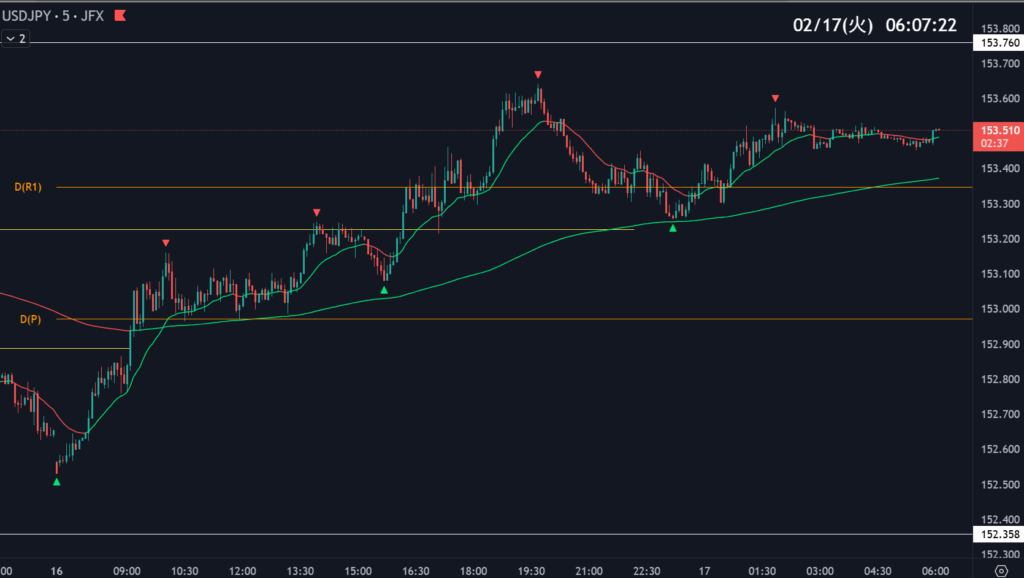Screen dimensions: 1024x578
Task: Click the red 153.510 current price label
Action: tap(1000, 130)
